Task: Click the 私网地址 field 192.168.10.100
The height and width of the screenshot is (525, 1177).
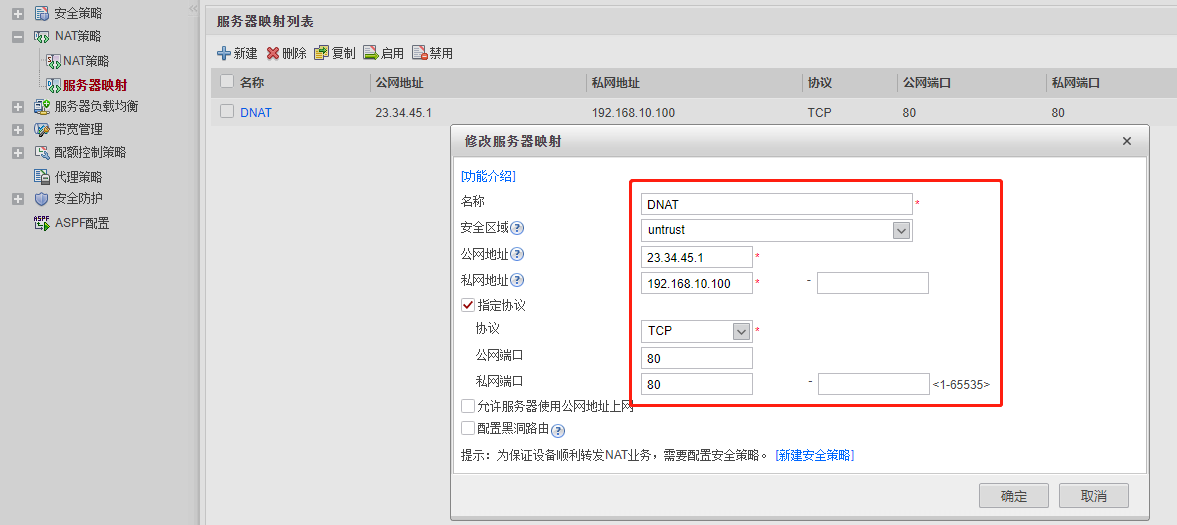Action: [x=697, y=283]
